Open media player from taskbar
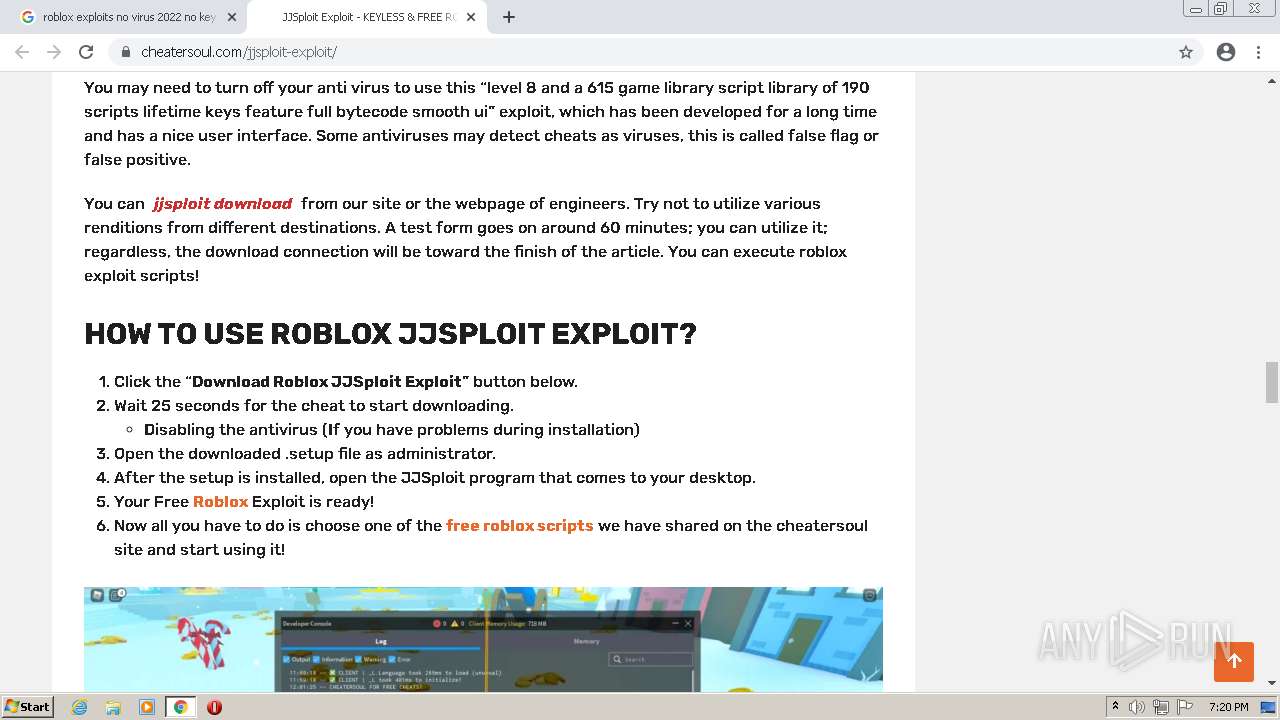The width and height of the screenshot is (1280, 720). [x=147, y=707]
